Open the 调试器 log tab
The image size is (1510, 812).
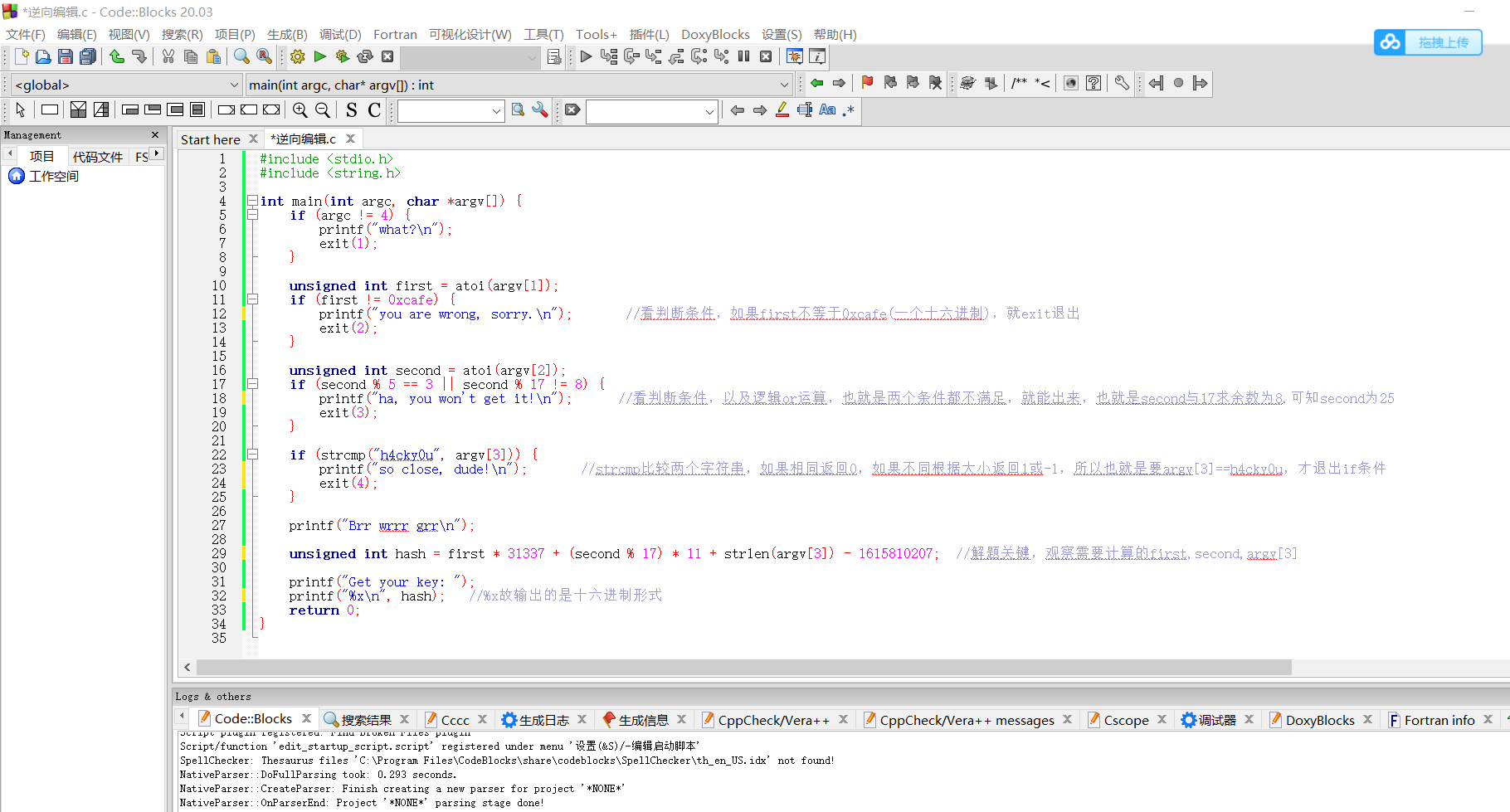click(1216, 720)
